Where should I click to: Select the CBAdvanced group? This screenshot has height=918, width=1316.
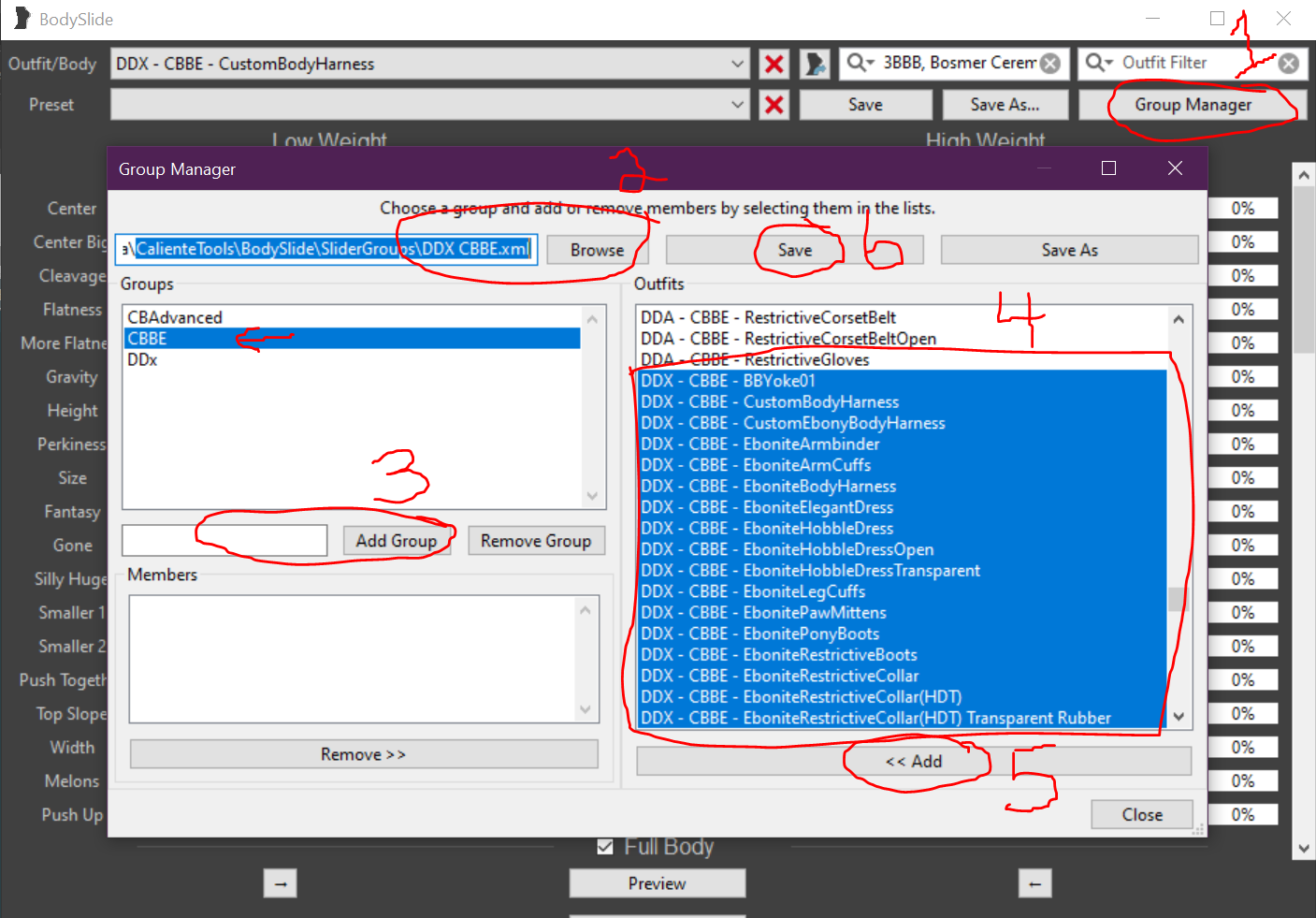(x=352, y=317)
